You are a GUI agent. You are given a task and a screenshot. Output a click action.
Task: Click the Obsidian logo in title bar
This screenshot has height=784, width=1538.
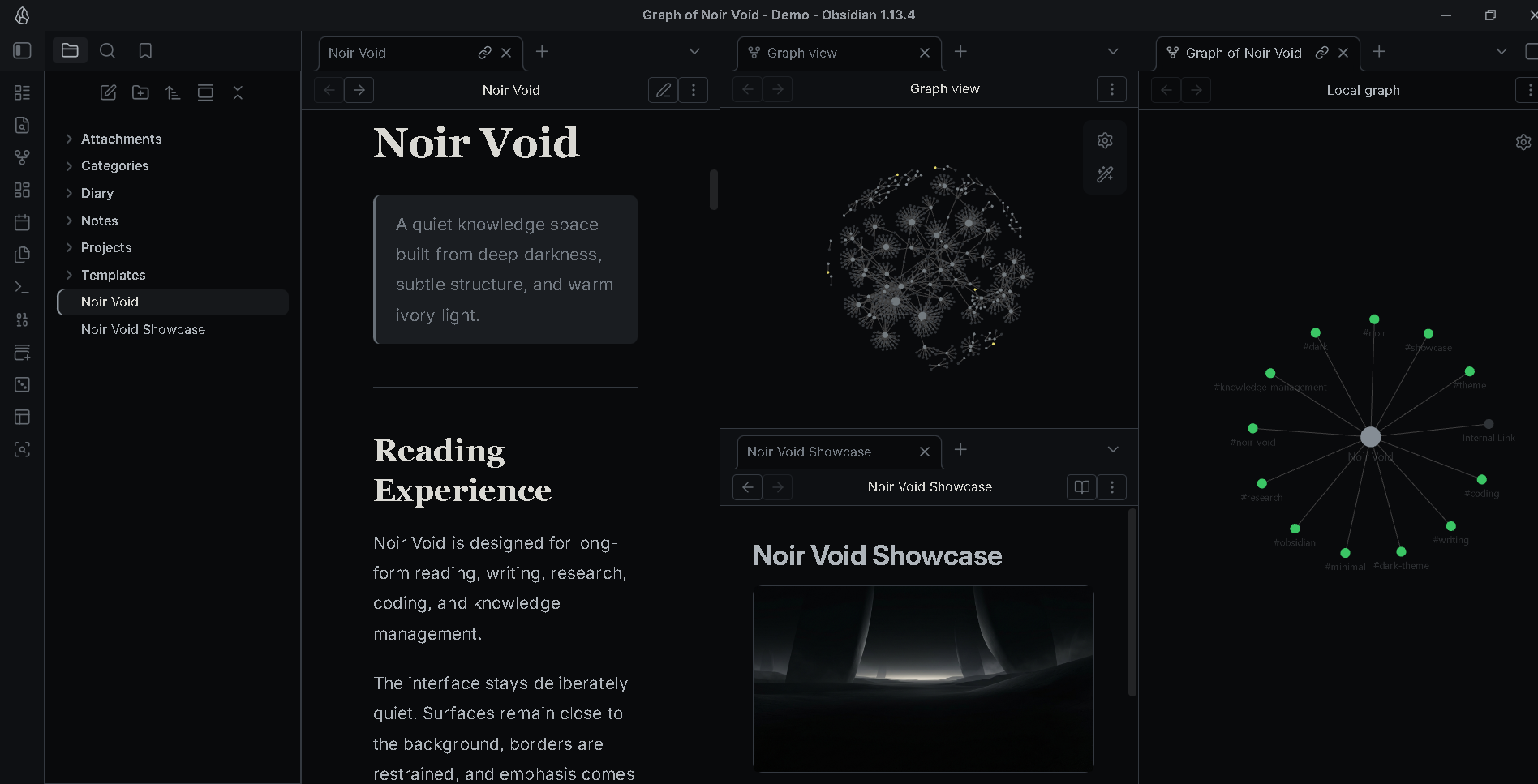click(22, 15)
